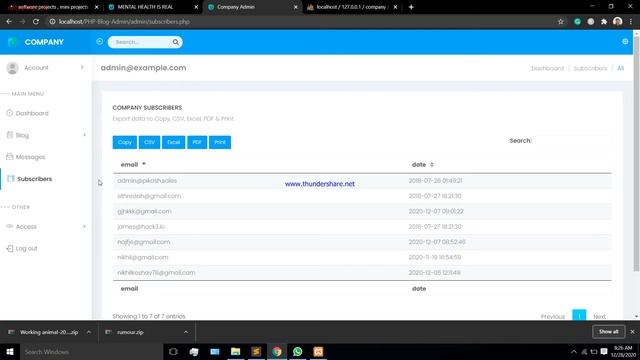The width and height of the screenshot is (640, 360).
Task: Open a new browser tab
Action: [411, 7]
